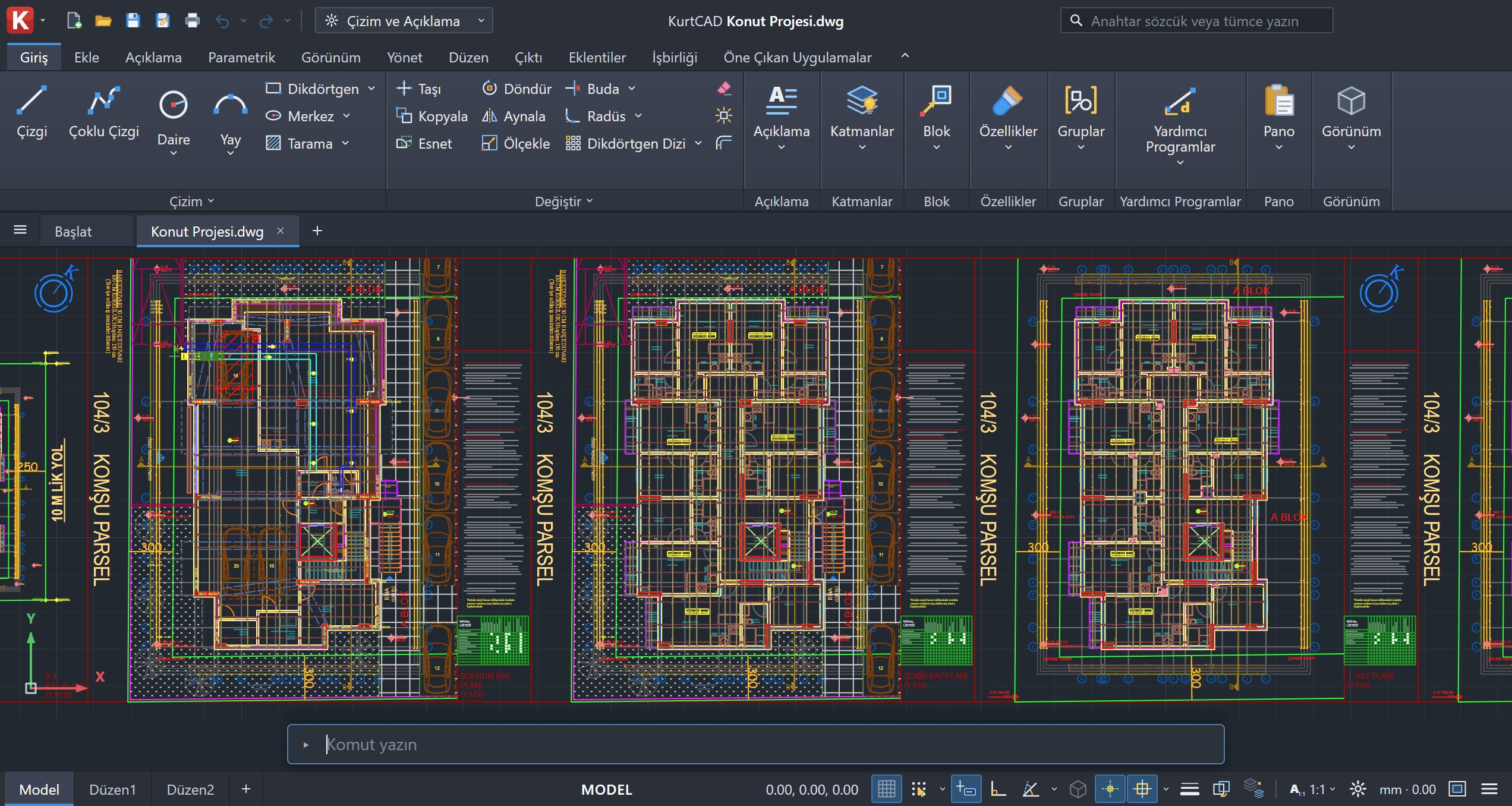Switch to the Parametrik ribbon tab
Screen dimensions: 1512x806
(x=241, y=57)
